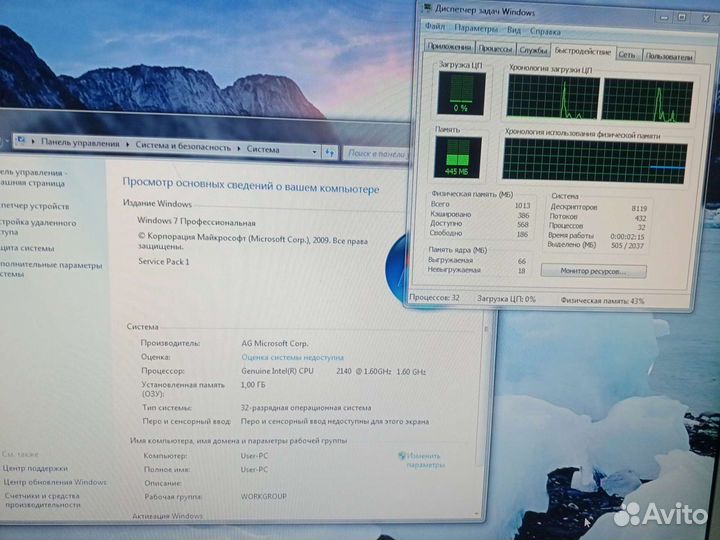
Task: Open Счетчики и средства производительности link
Action: click(x=42, y=500)
